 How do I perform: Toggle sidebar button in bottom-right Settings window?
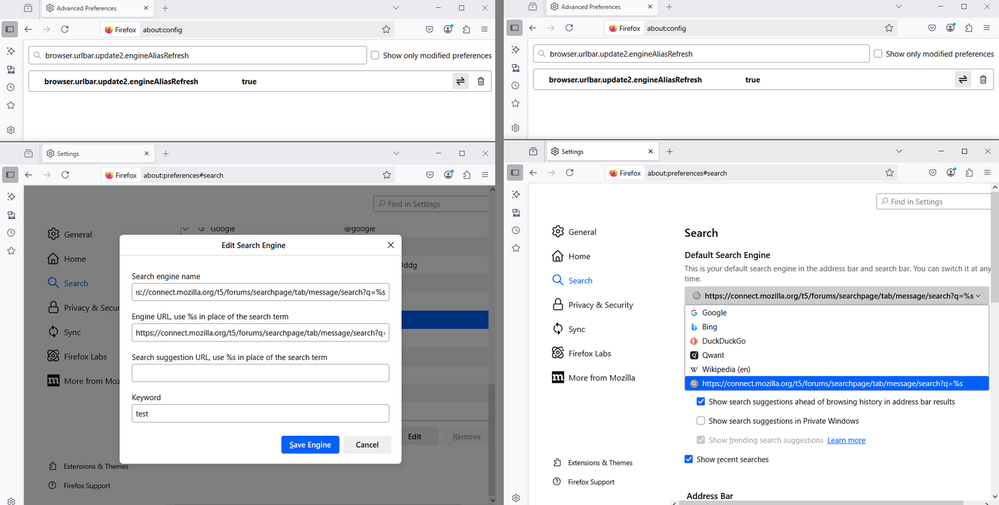(x=514, y=173)
